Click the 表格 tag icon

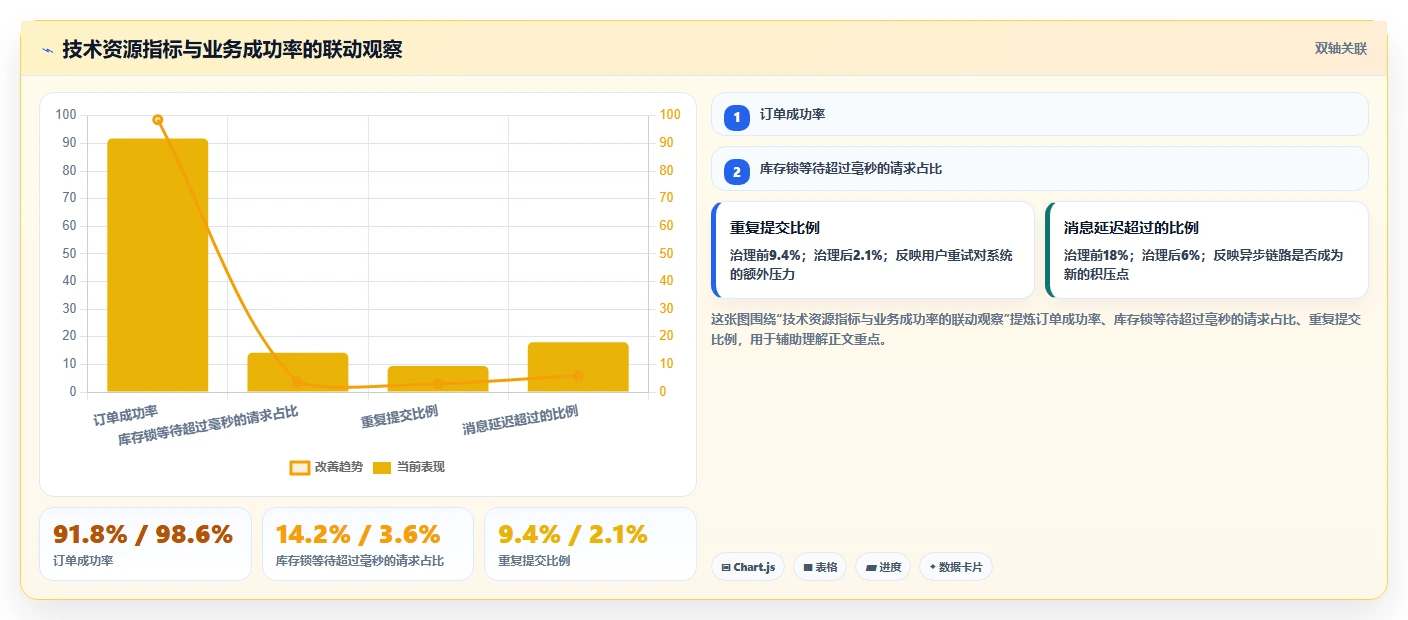tap(807, 567)
